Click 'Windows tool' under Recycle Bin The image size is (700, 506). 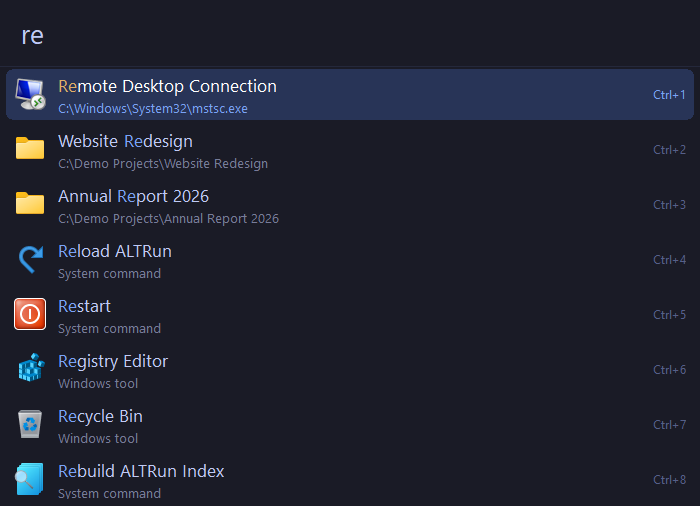click(x=98, y=439)
